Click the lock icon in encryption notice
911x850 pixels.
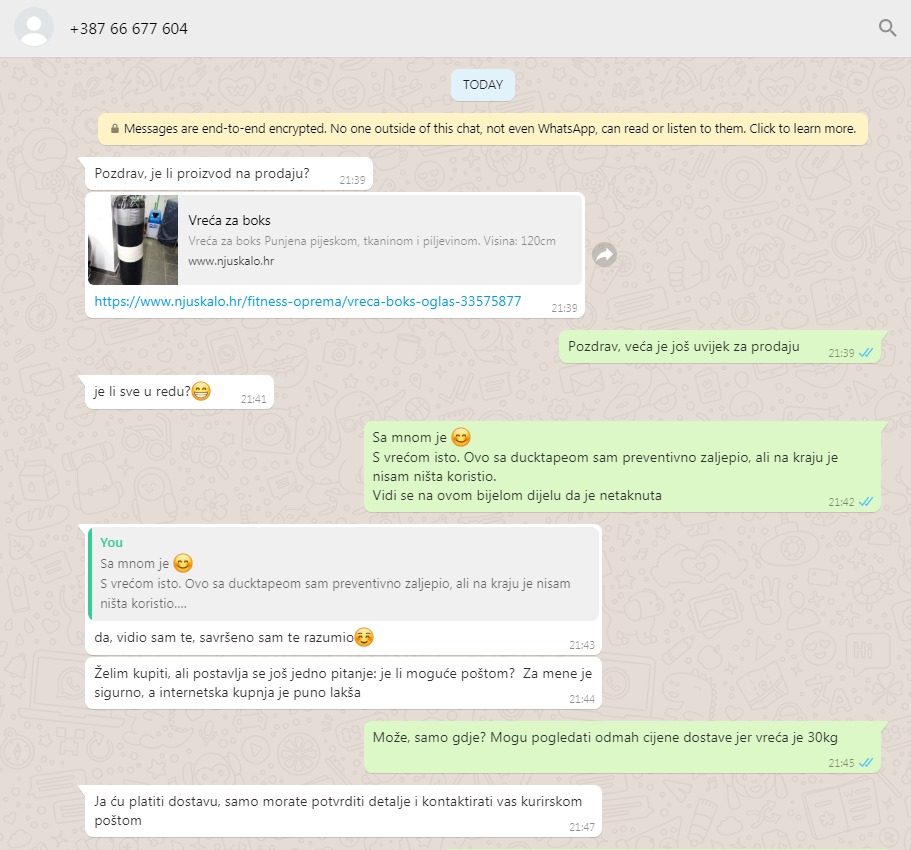tap(115, 128)
